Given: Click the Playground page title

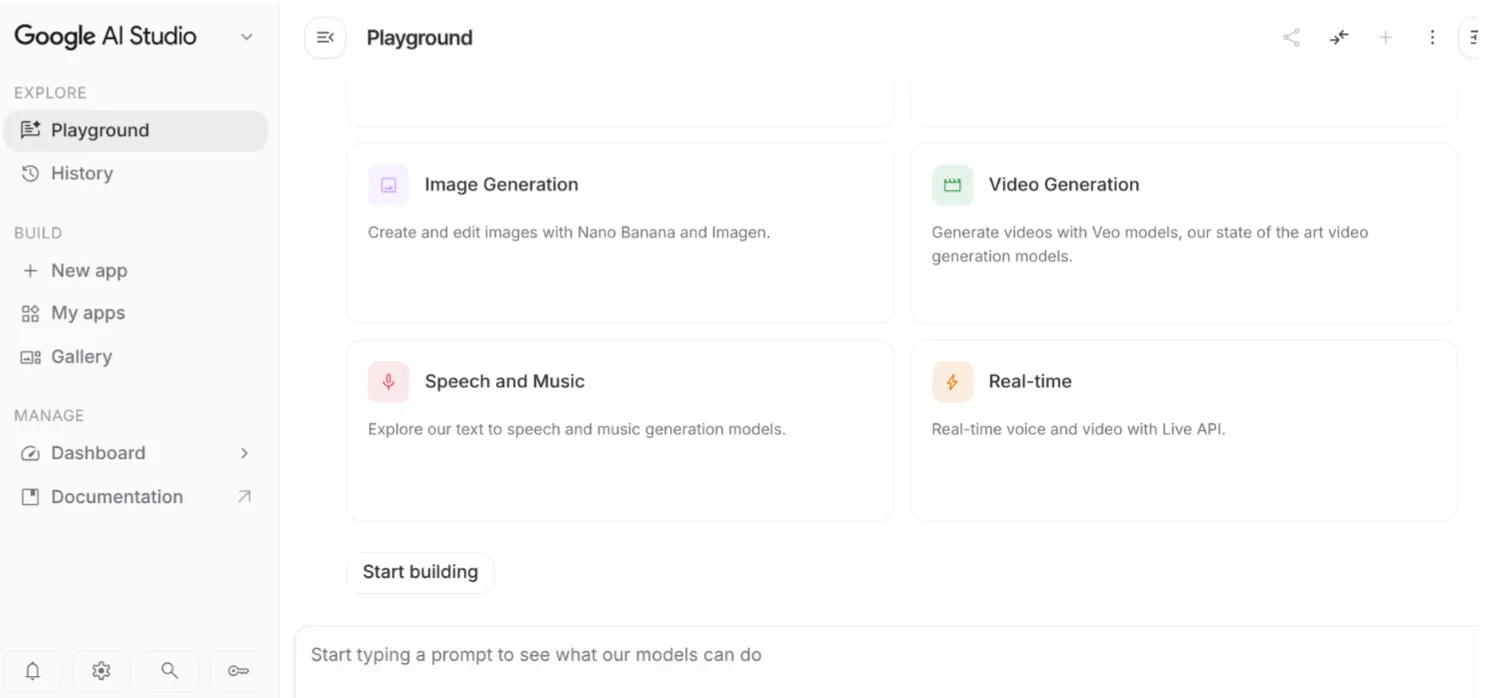Looking at the screenshot, I should 420,38.
